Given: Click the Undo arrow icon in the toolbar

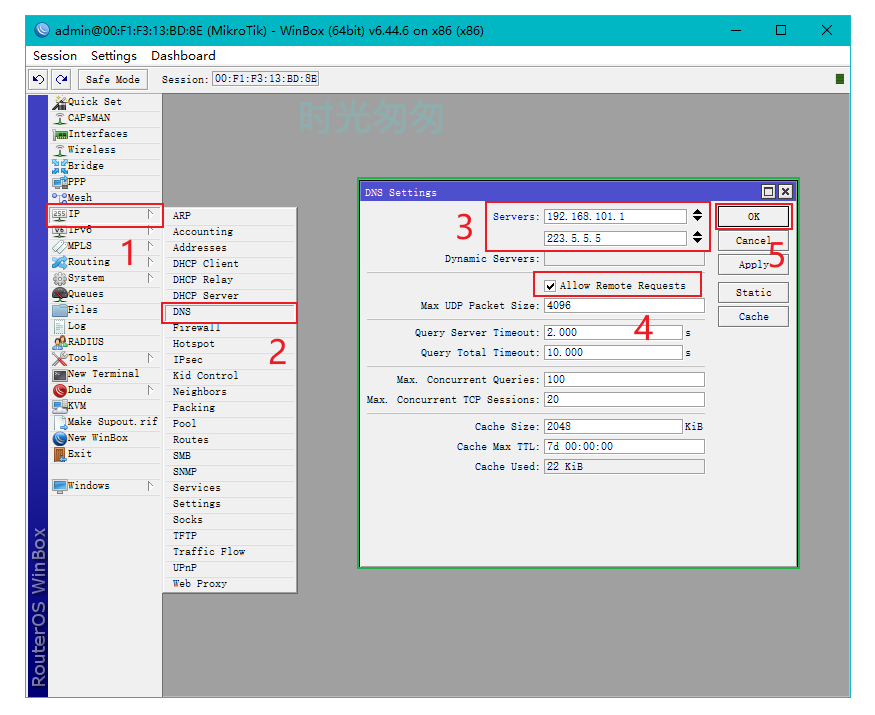Looking at the screenshot, I should 39,79.
